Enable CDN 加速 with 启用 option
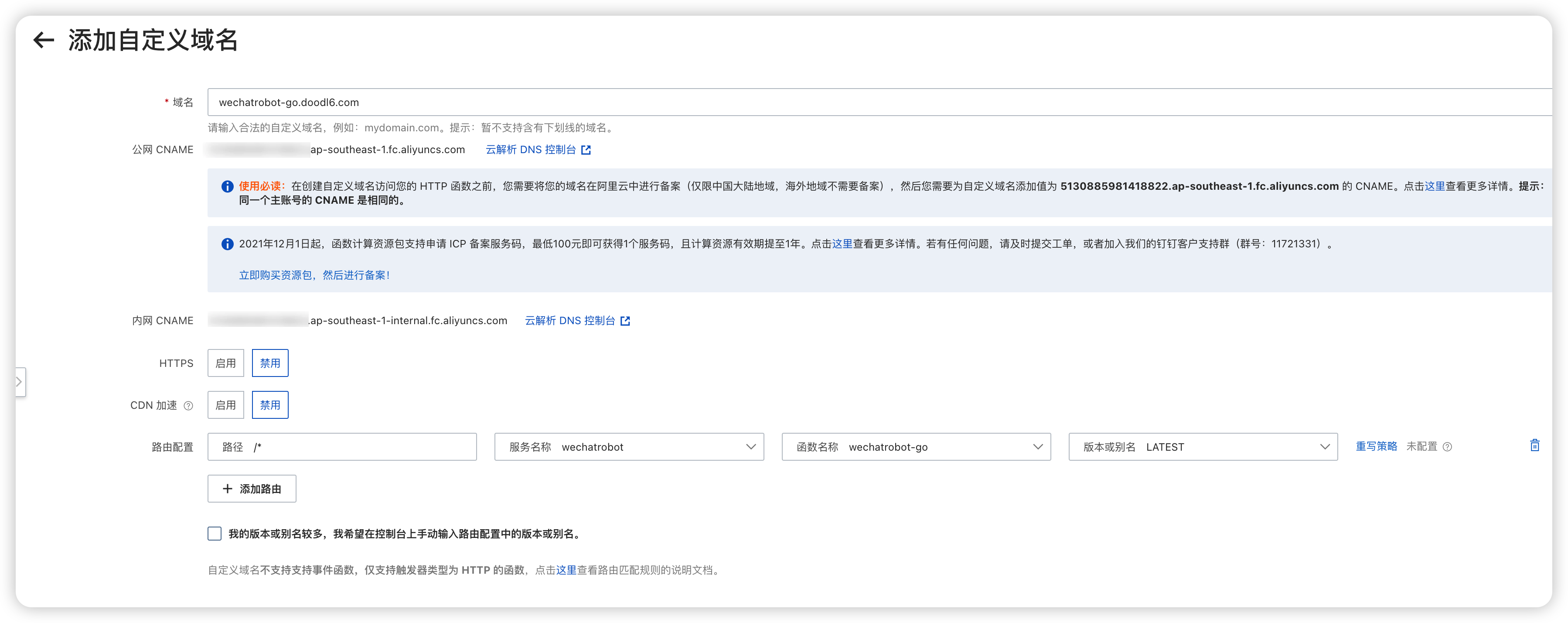Image resolution: width=1568 pixels, height=623 pixels. coord(225,405)
